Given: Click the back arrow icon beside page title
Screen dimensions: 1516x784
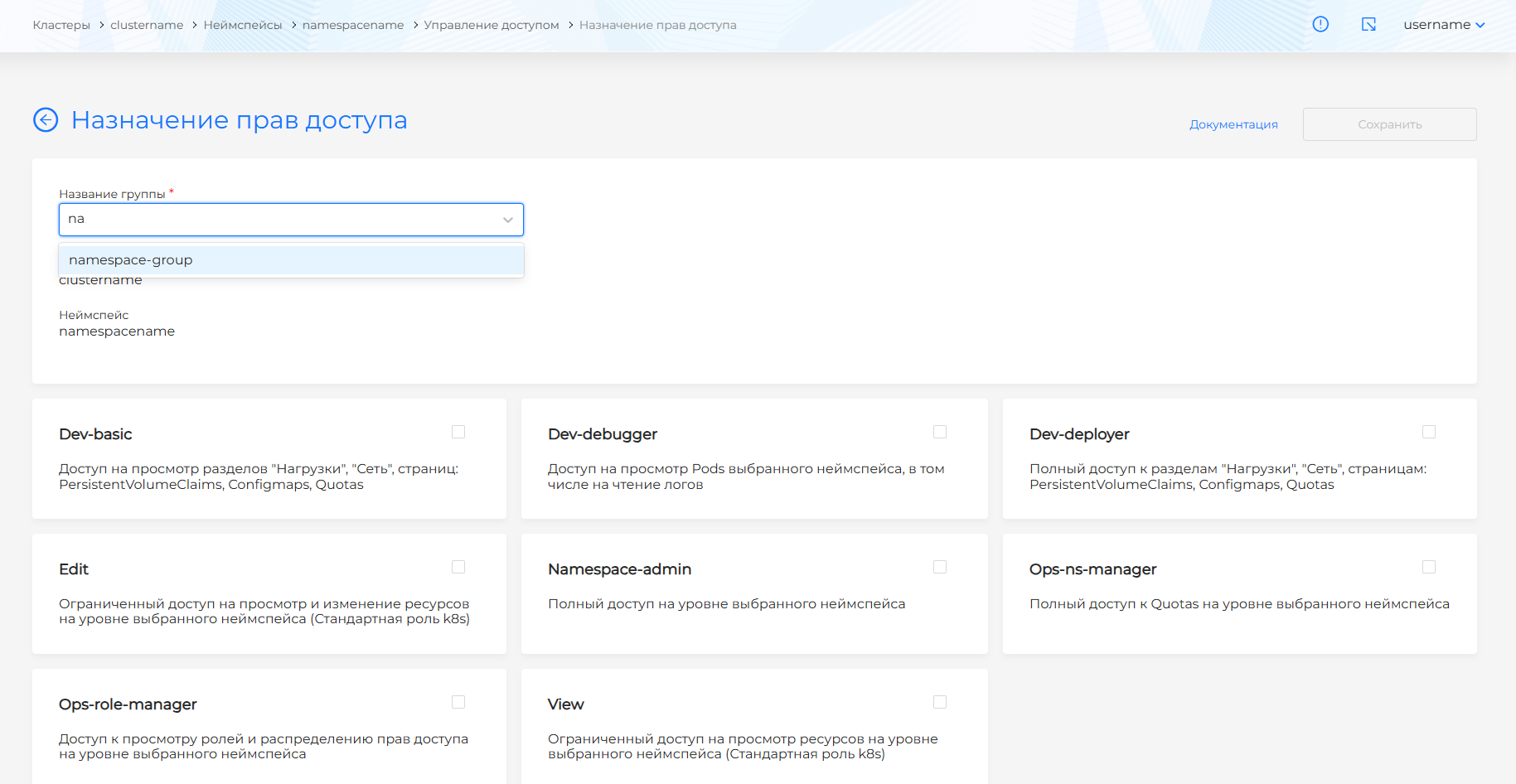Looking at the screenshot, I should click(x=46, y=120).
